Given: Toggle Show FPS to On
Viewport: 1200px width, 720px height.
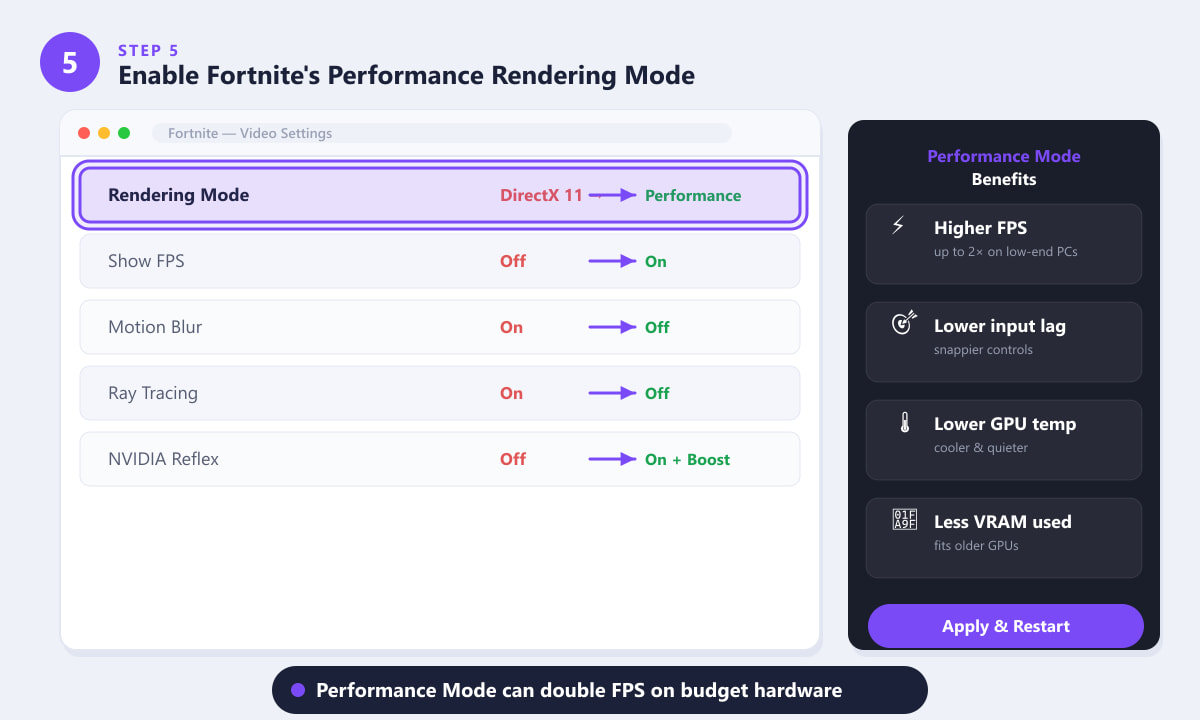Looking at the screenshot, I should (x=656, y=261).
